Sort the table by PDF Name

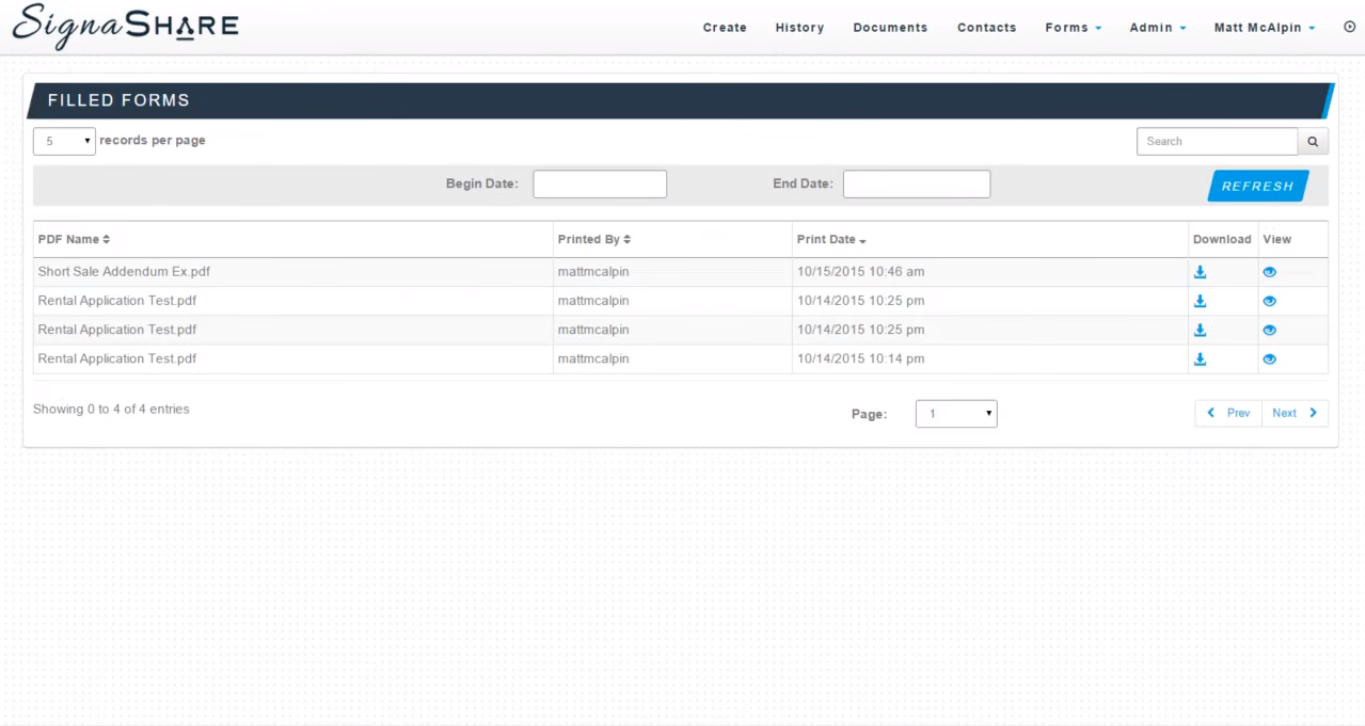(x=74, y=239)
